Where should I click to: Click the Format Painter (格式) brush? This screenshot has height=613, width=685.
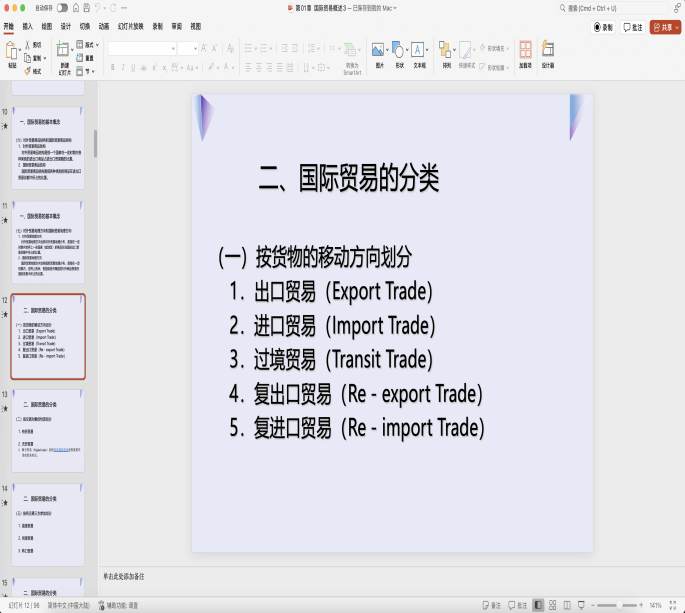[26, 71]
